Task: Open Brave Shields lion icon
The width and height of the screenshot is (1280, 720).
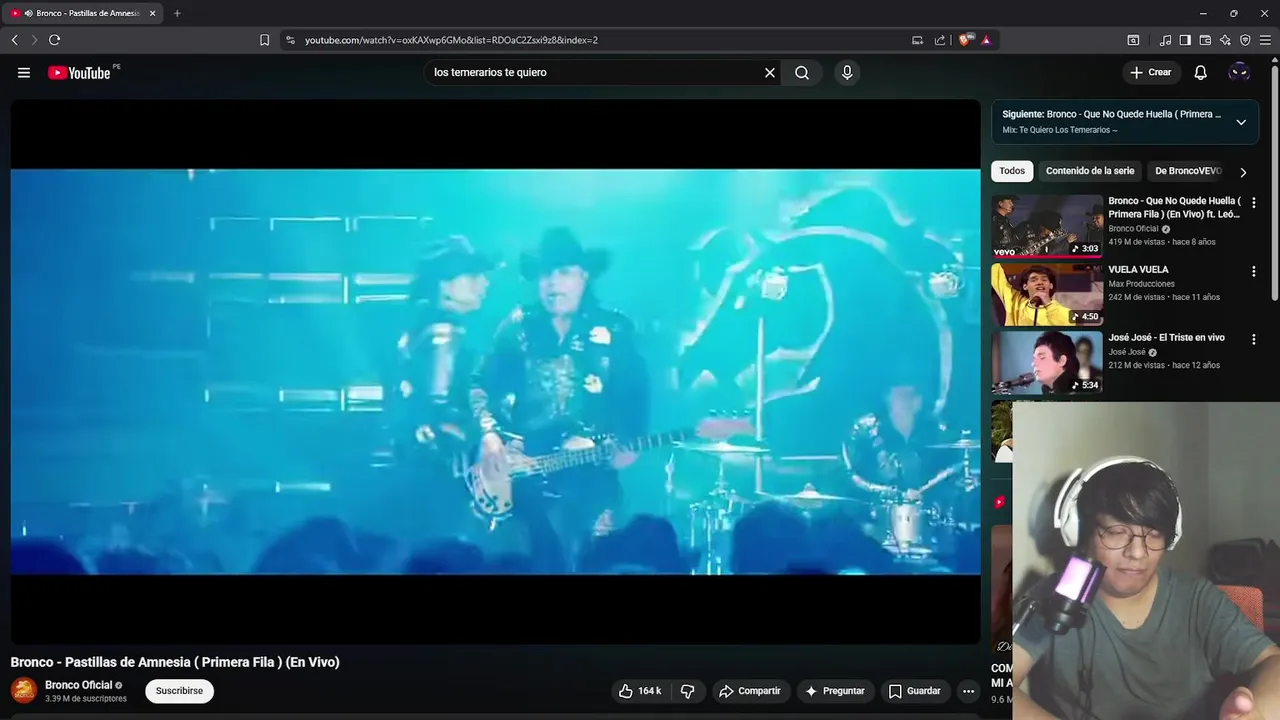Action: click(x=964, y=40)
